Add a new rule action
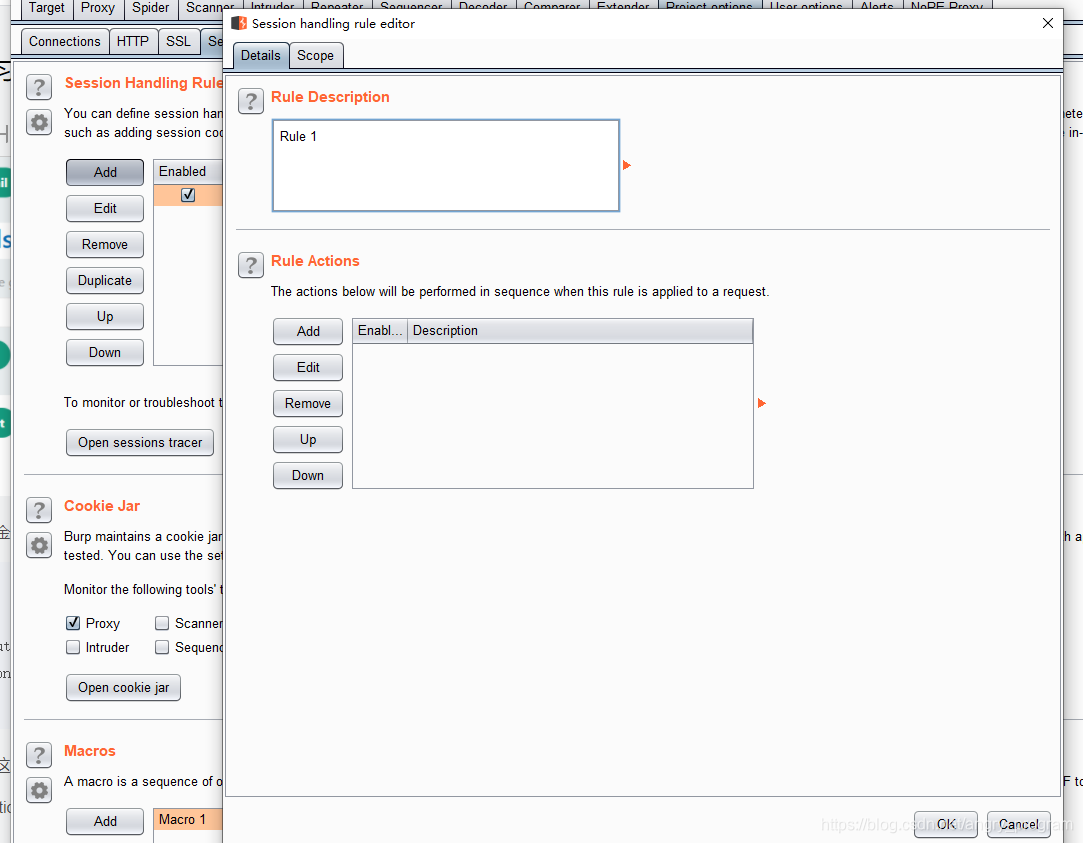 [308, 331]
